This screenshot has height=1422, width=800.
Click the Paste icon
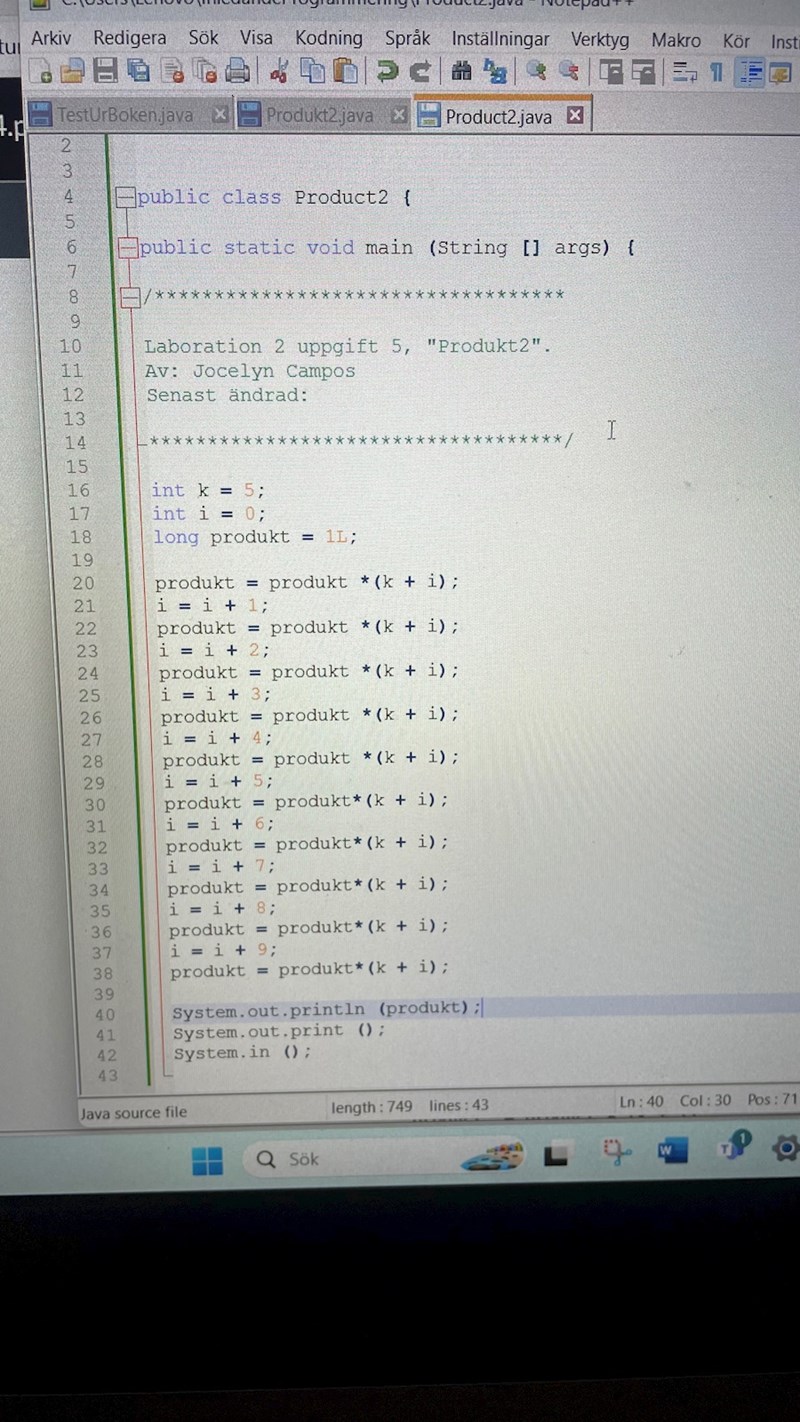tap(343, 72)
